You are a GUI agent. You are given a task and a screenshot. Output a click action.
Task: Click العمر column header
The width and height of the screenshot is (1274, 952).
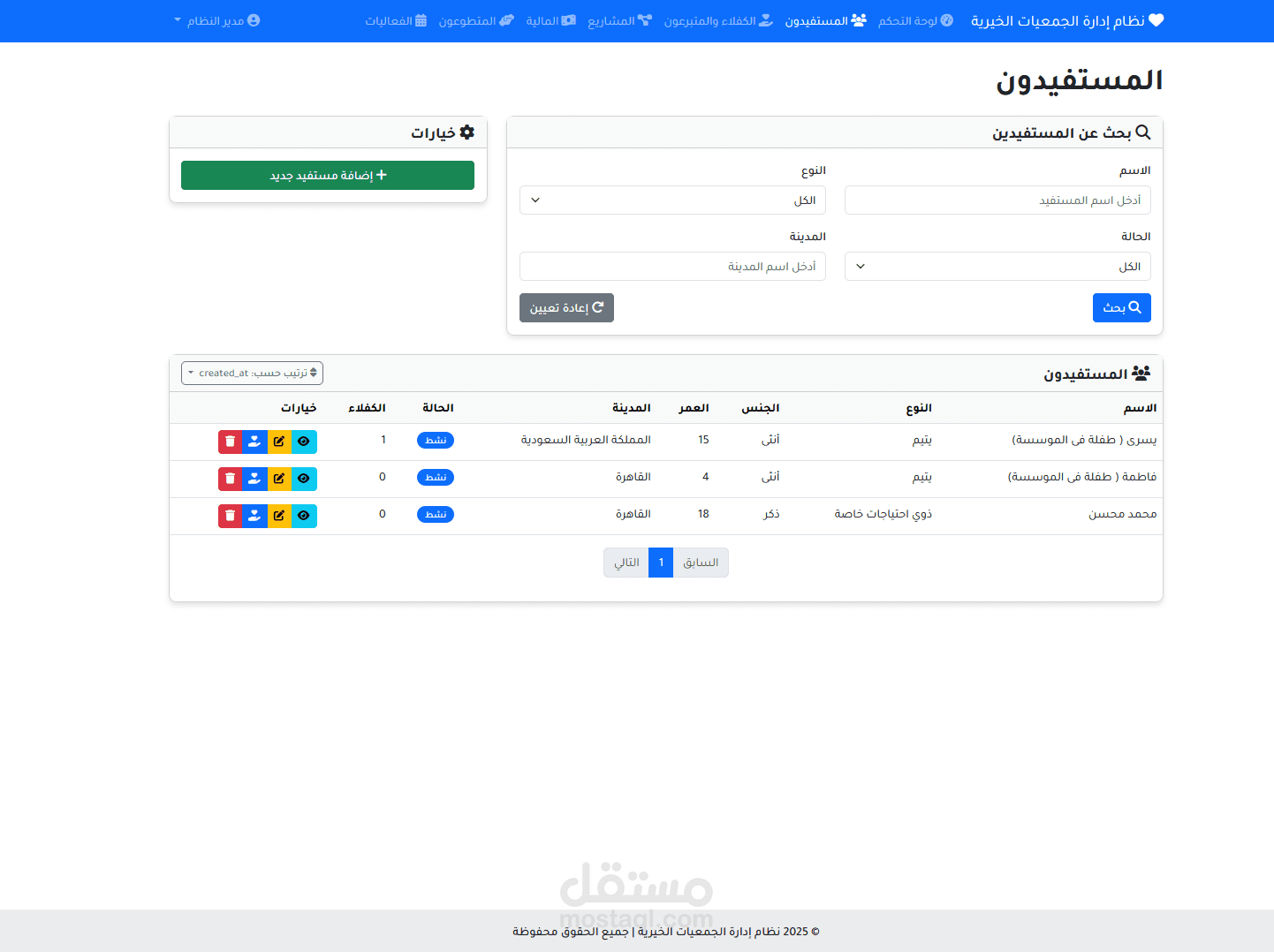click(x=694, y=408)
